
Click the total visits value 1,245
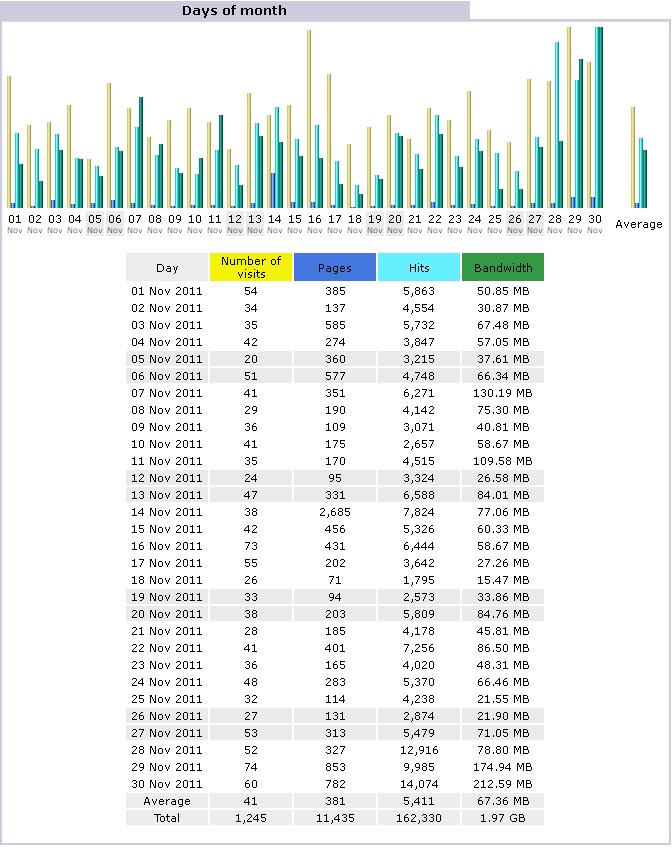(251, 818)
